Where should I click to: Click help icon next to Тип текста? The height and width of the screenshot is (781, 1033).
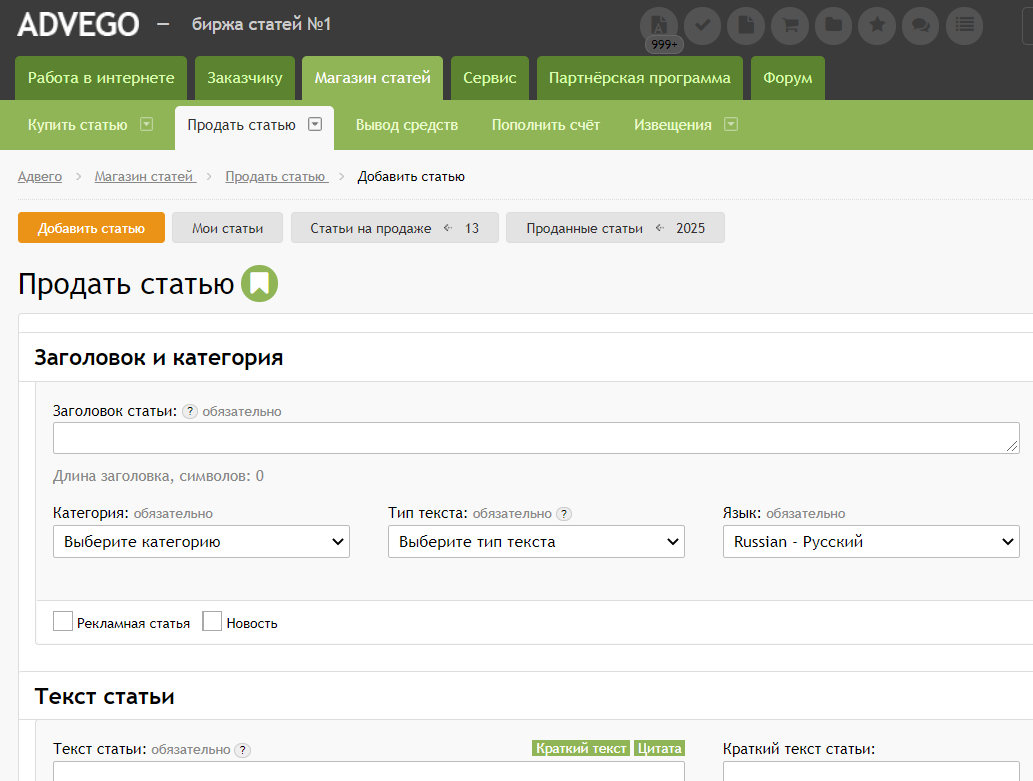(564, 513)
